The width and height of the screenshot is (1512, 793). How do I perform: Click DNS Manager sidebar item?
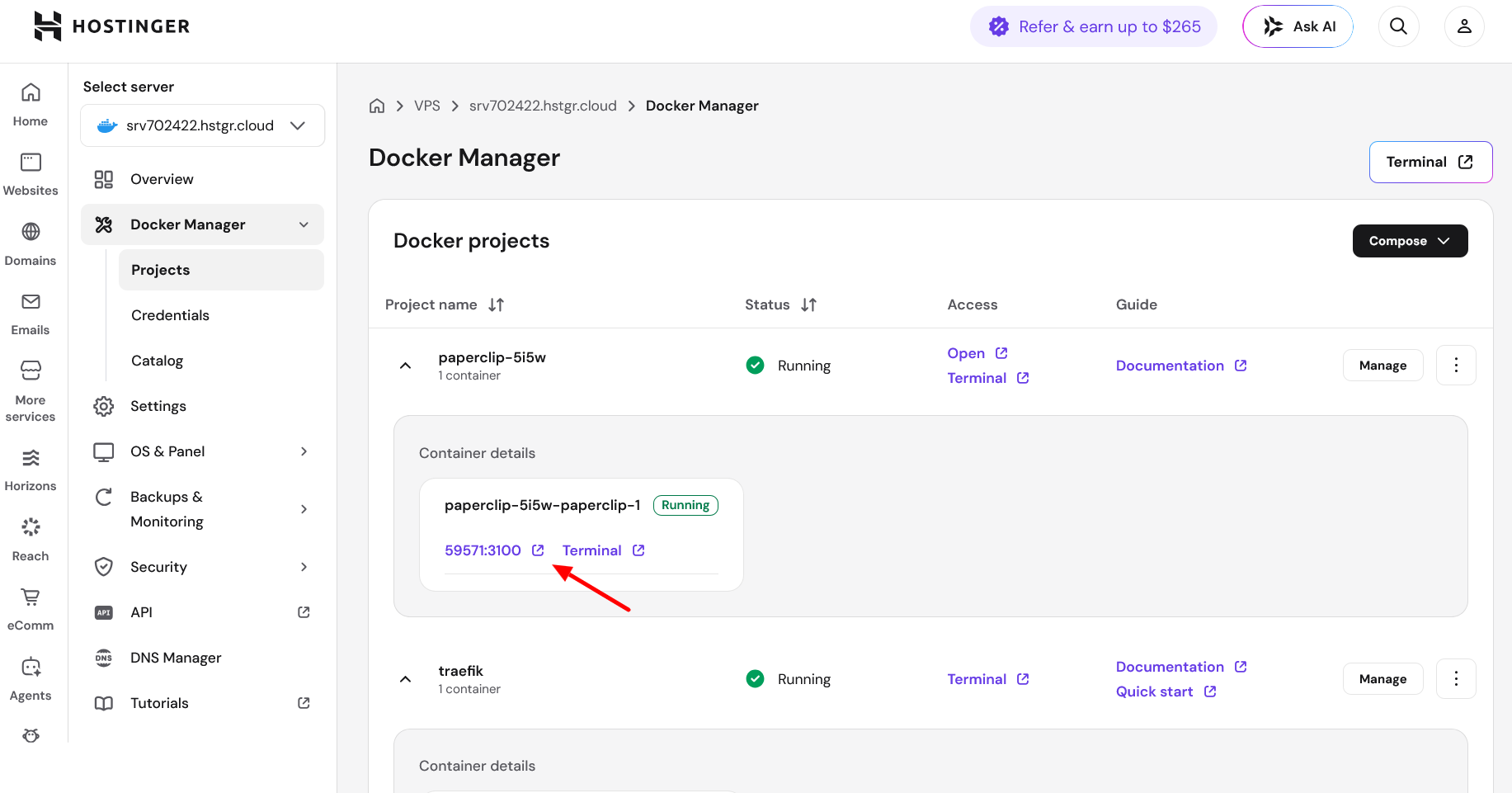click(x=202, y=658)
